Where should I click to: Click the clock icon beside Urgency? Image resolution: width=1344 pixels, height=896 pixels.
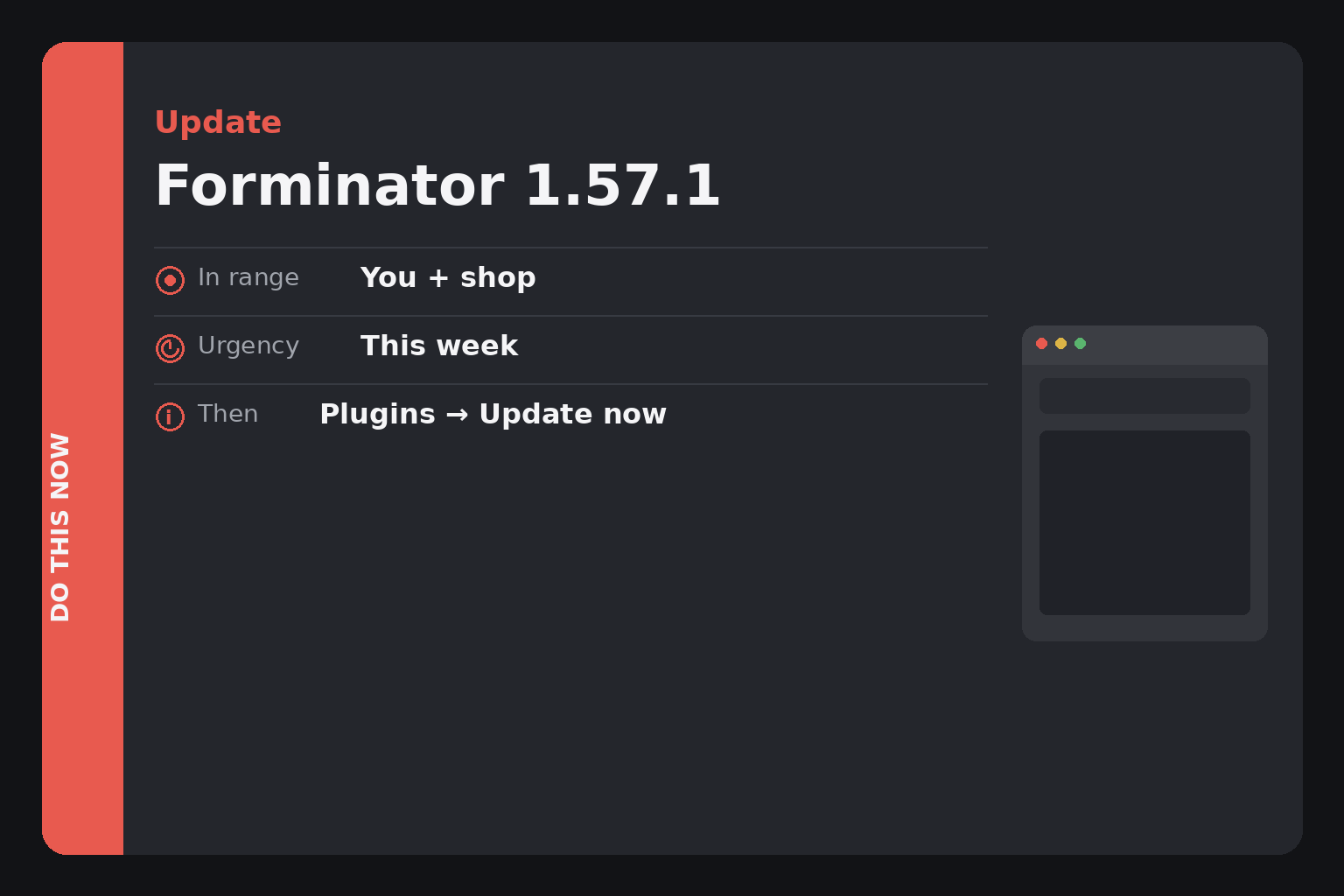coord(170,348)
